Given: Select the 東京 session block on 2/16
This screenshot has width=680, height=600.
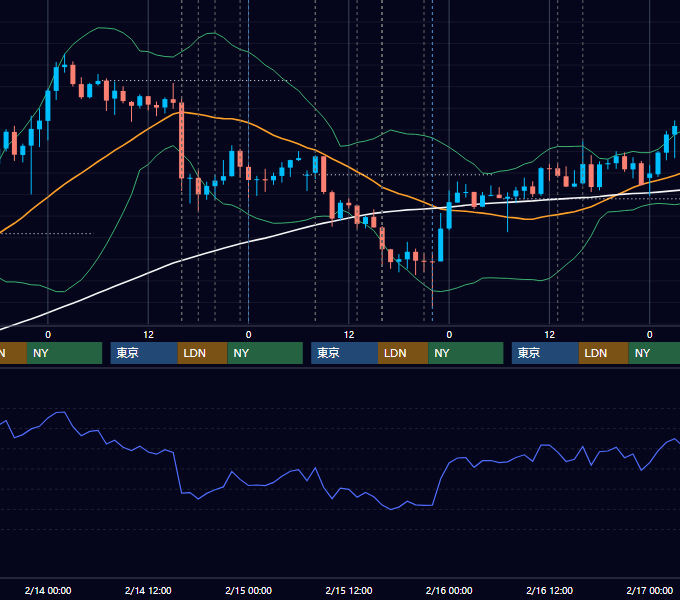Looking at the screenshot, I should [545, 353].
